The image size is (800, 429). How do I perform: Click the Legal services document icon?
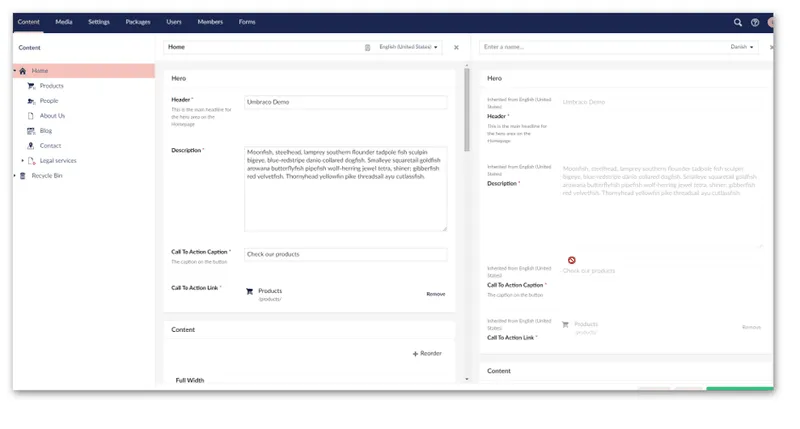[x=31, y=161]
